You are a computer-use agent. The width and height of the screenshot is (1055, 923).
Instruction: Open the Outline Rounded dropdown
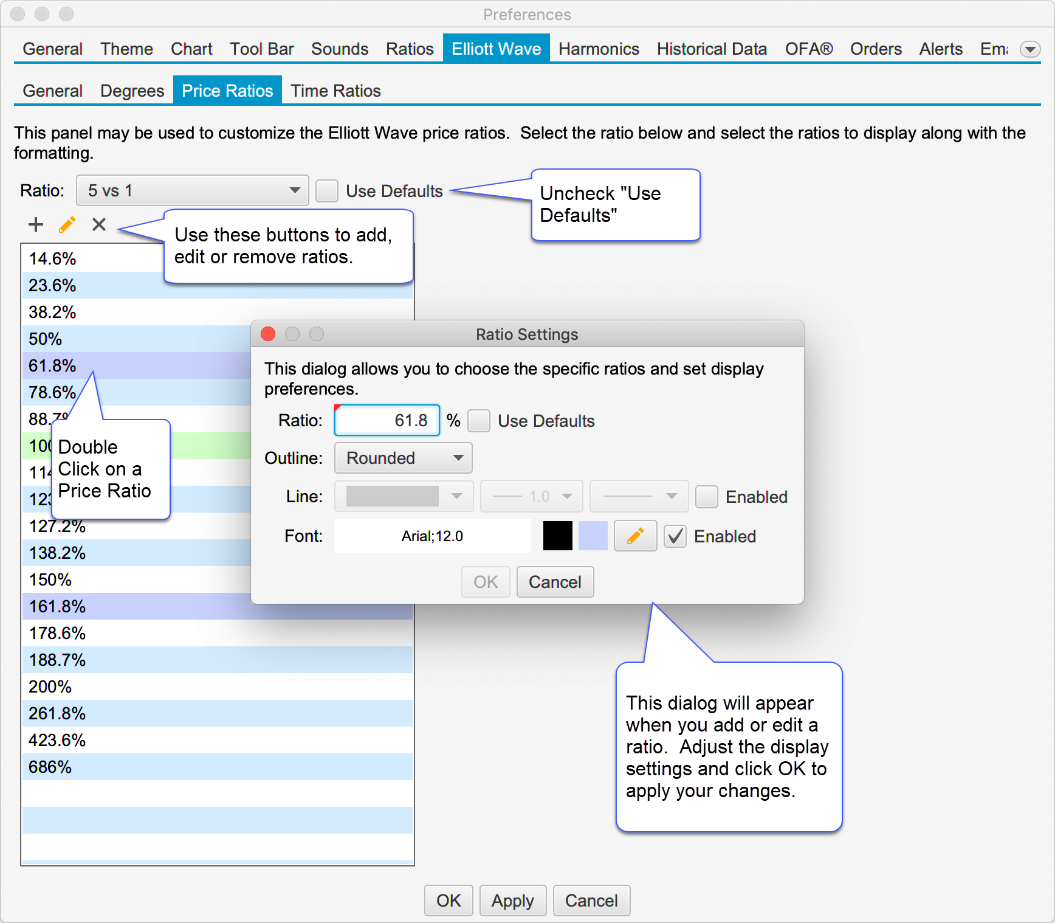[403, 458]
